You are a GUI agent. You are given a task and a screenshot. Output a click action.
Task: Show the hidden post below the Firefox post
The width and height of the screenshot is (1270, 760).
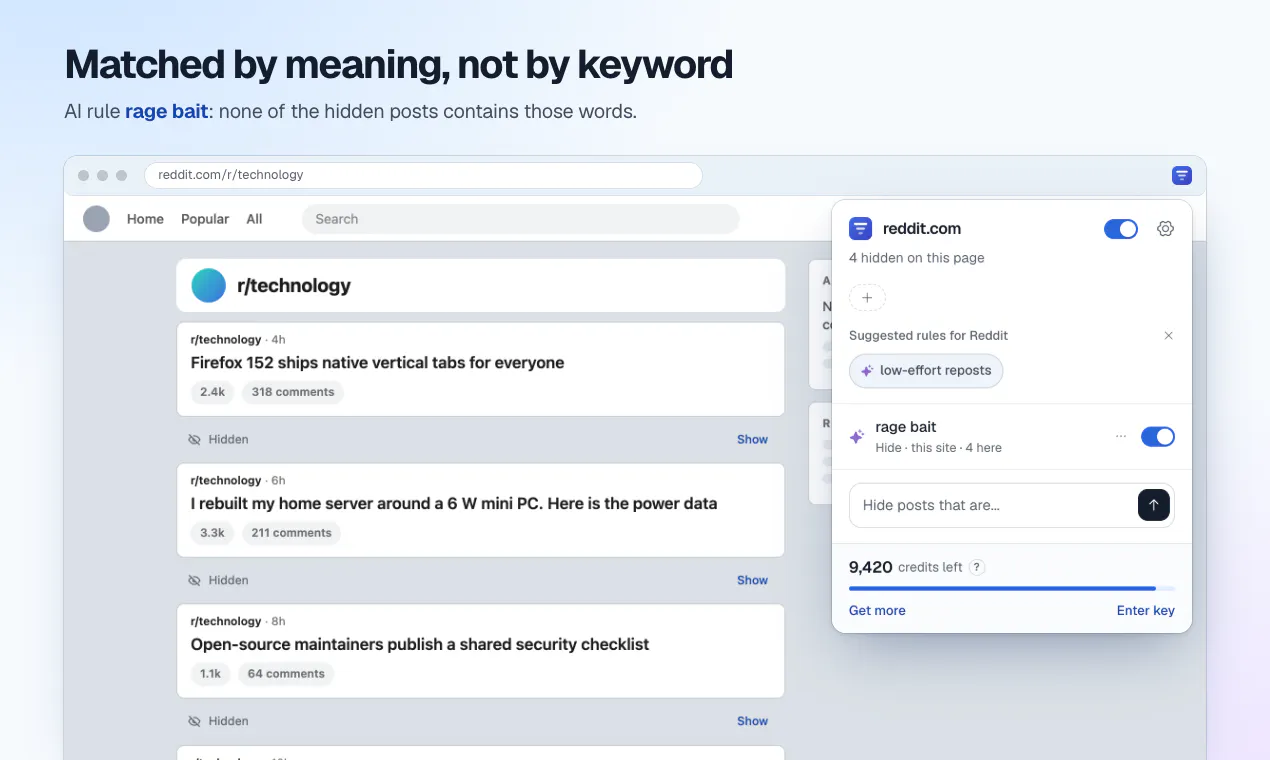click(x=752, y=439)
